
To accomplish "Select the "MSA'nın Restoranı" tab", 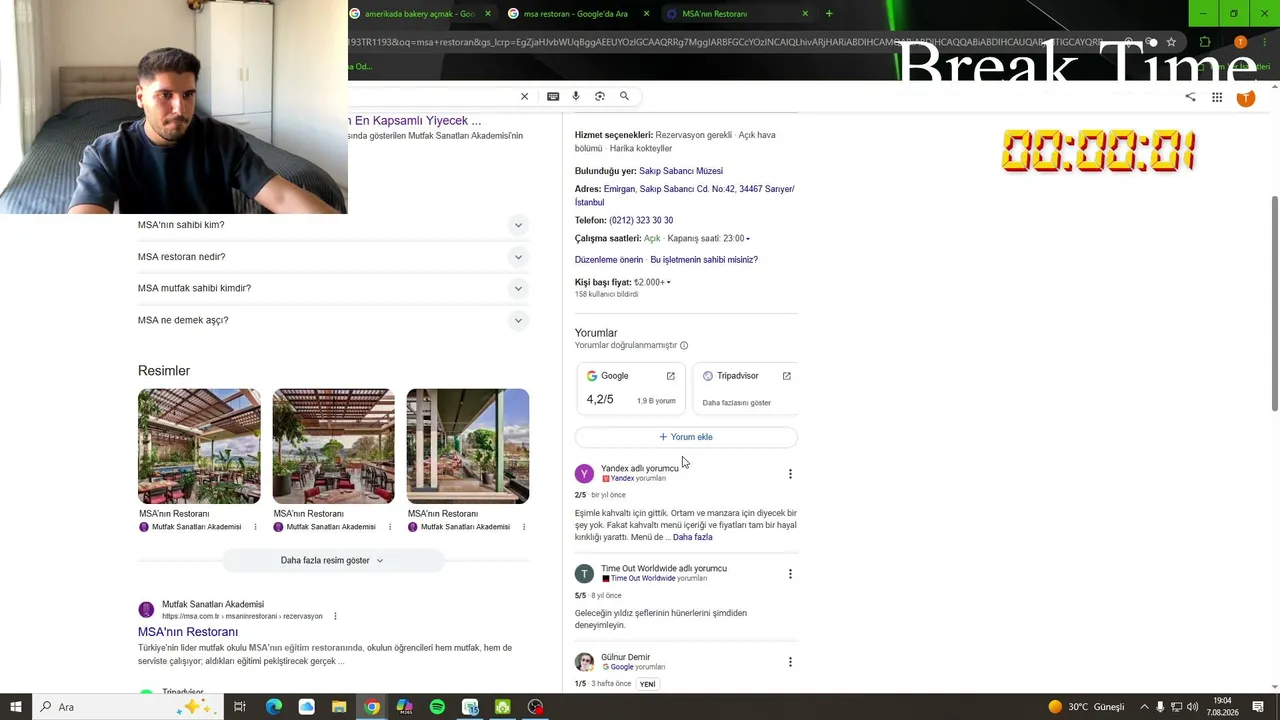I will (736, 14).
